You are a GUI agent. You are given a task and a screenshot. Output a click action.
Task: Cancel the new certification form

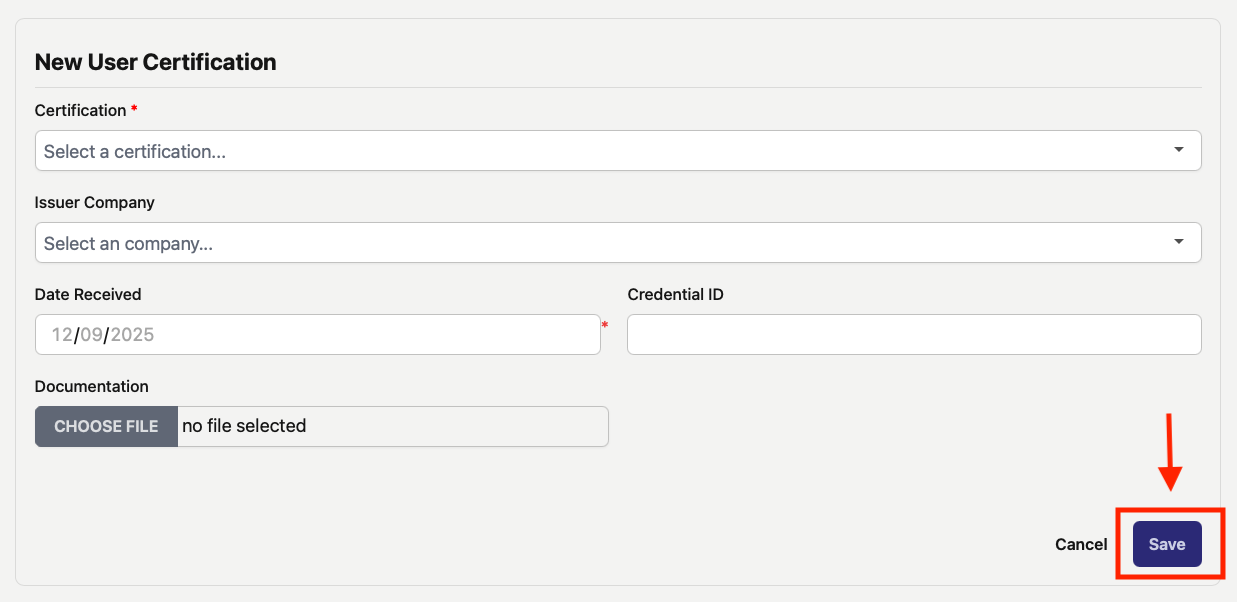click(1081, 544)
